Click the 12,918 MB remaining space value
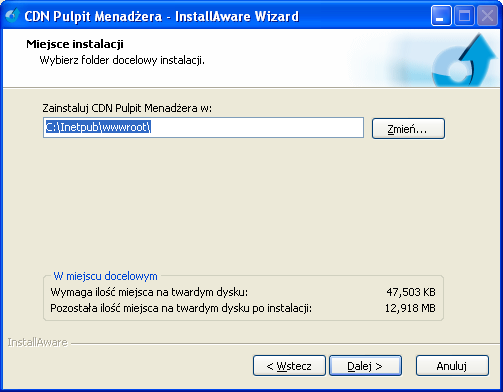The width and height of the screenshot is (503, 392). pyautogui.click(x=410, y=308)
